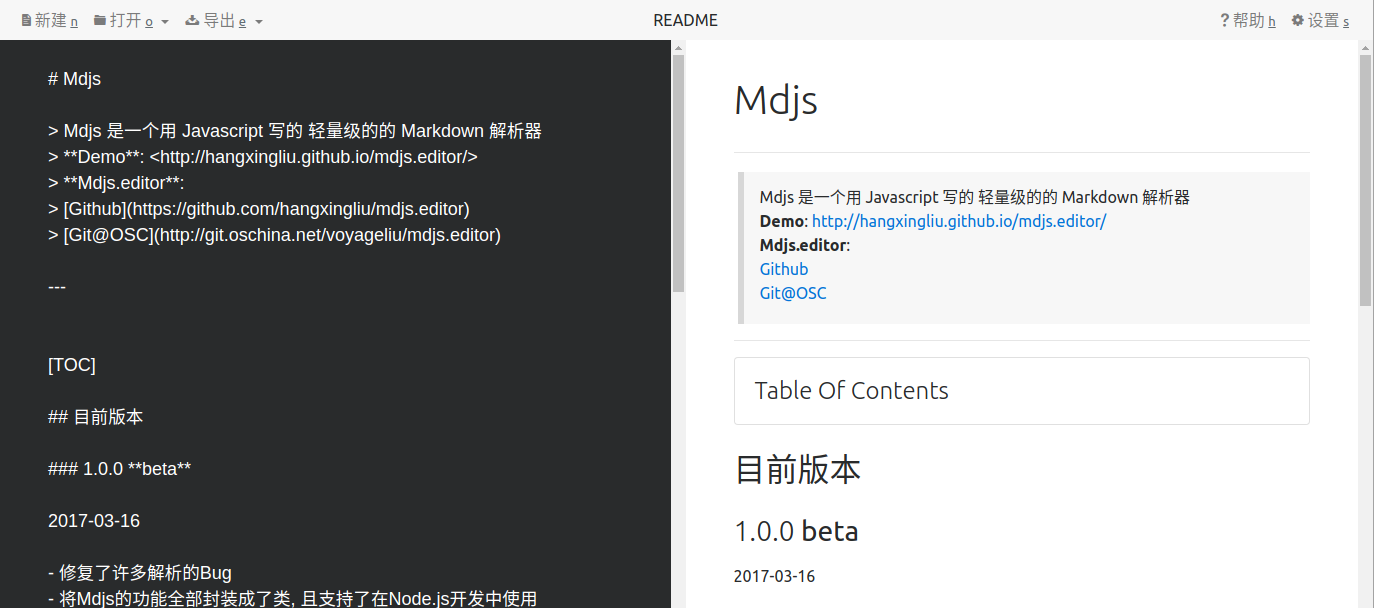Click the '### 1.0.0 **beta**' editor line
This screenshot has height=608, width=1374.
coord(119,469)
